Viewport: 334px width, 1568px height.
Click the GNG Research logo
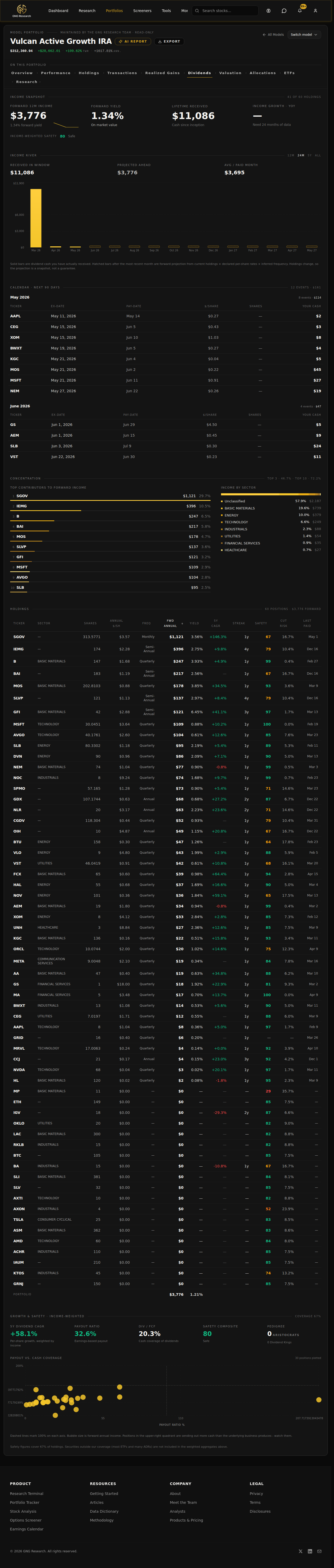coord(21,10)
